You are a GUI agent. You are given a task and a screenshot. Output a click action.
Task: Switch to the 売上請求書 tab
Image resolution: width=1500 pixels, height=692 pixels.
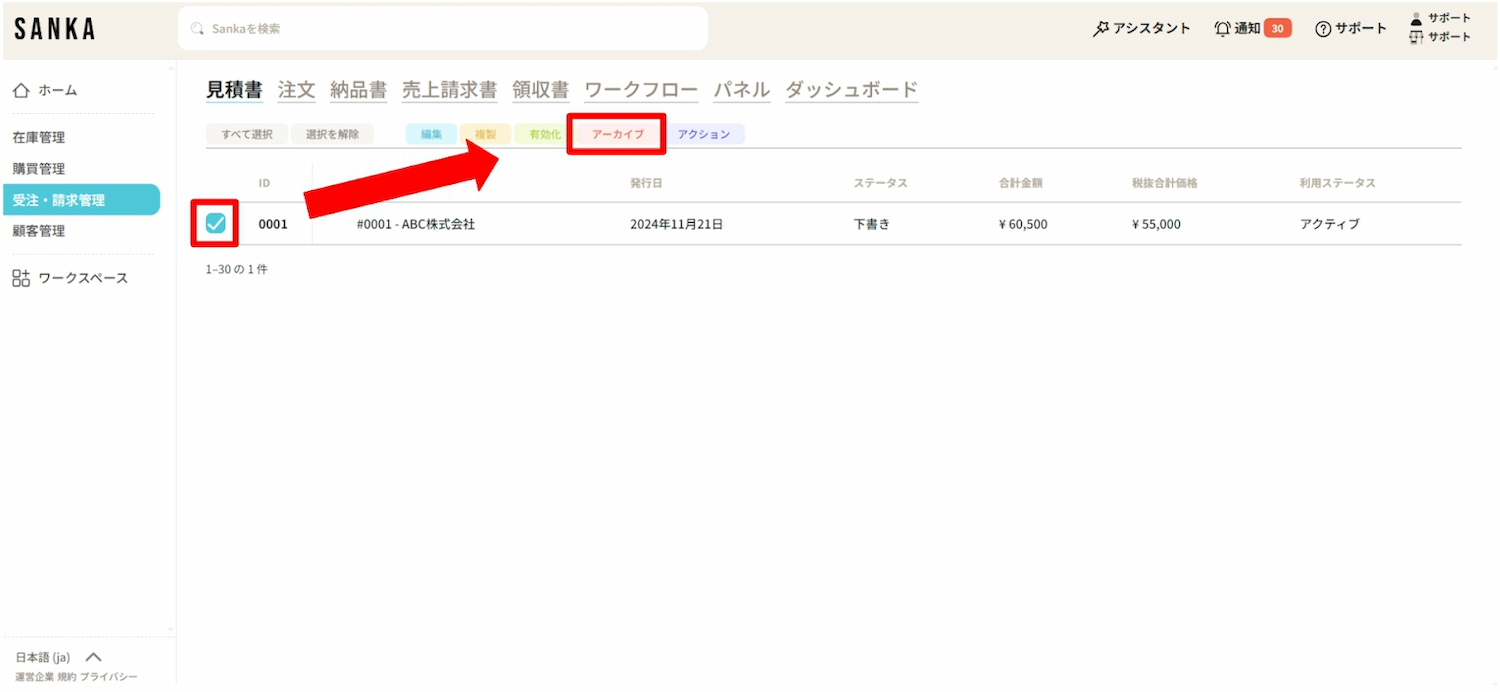coord(449,90)
